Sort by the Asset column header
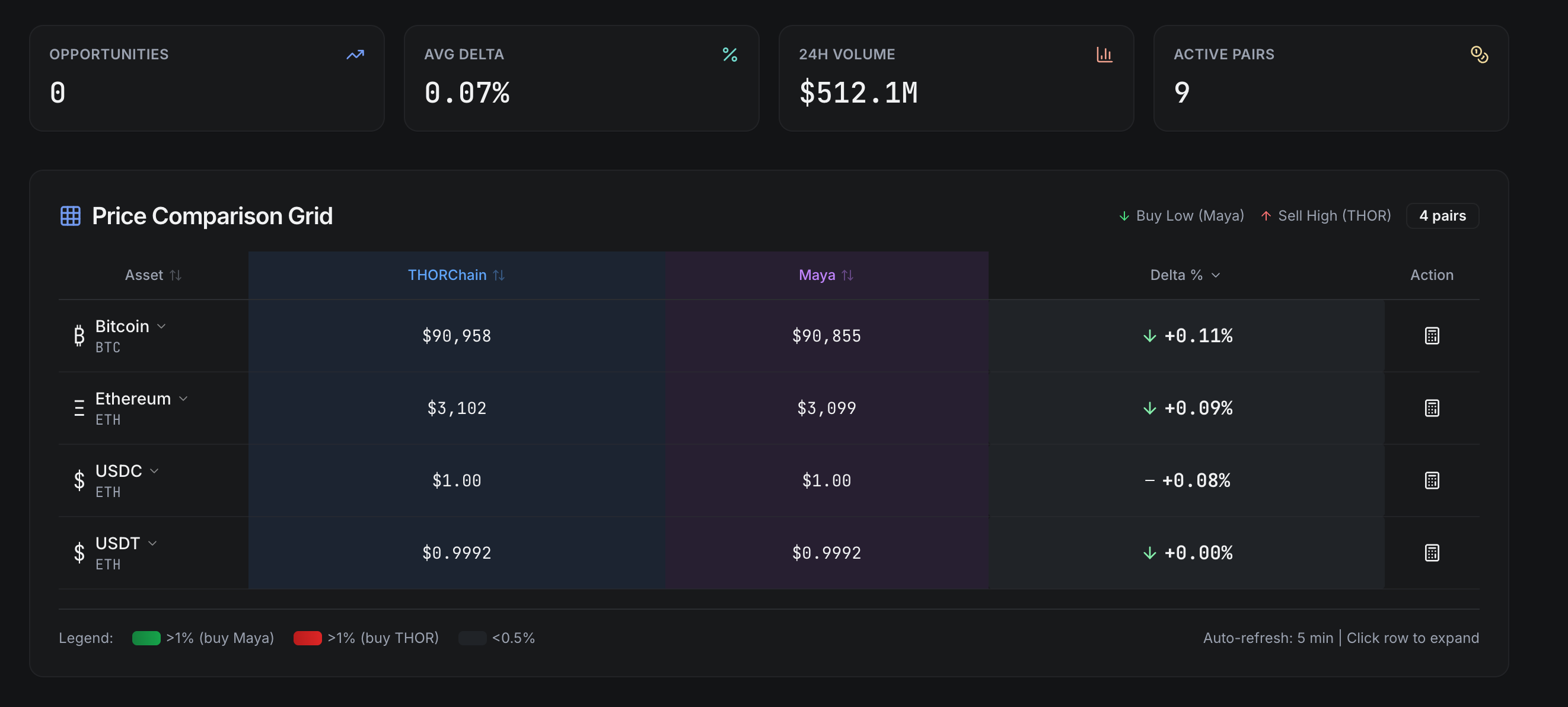 (153, 275)
